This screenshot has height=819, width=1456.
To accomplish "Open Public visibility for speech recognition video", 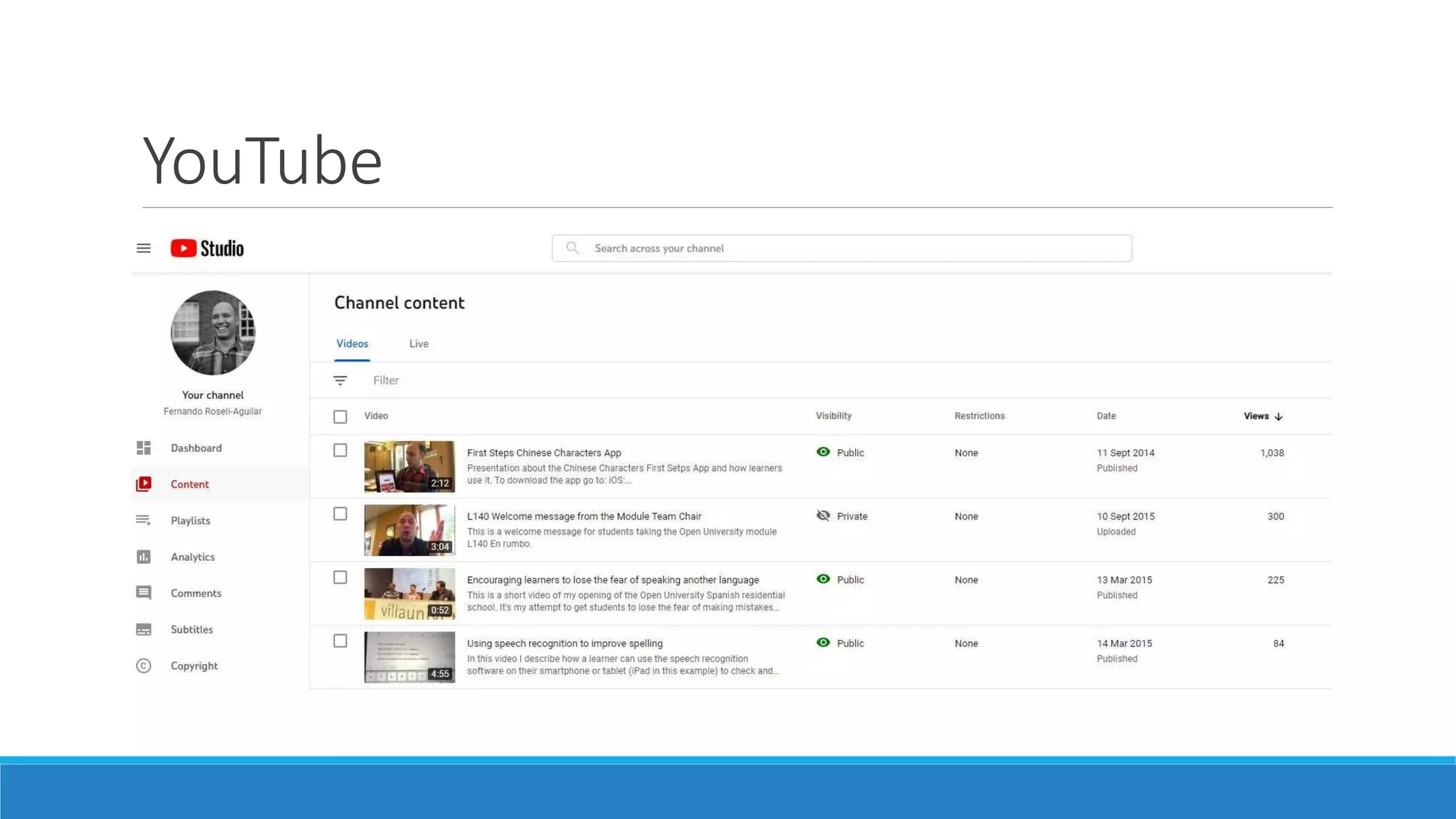I will 840,643.
